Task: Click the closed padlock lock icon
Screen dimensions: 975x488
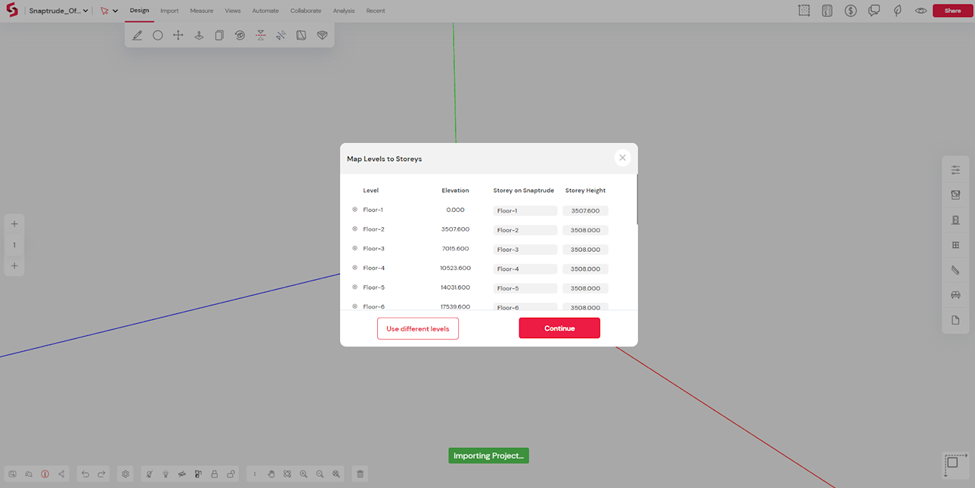Action: 215,474
